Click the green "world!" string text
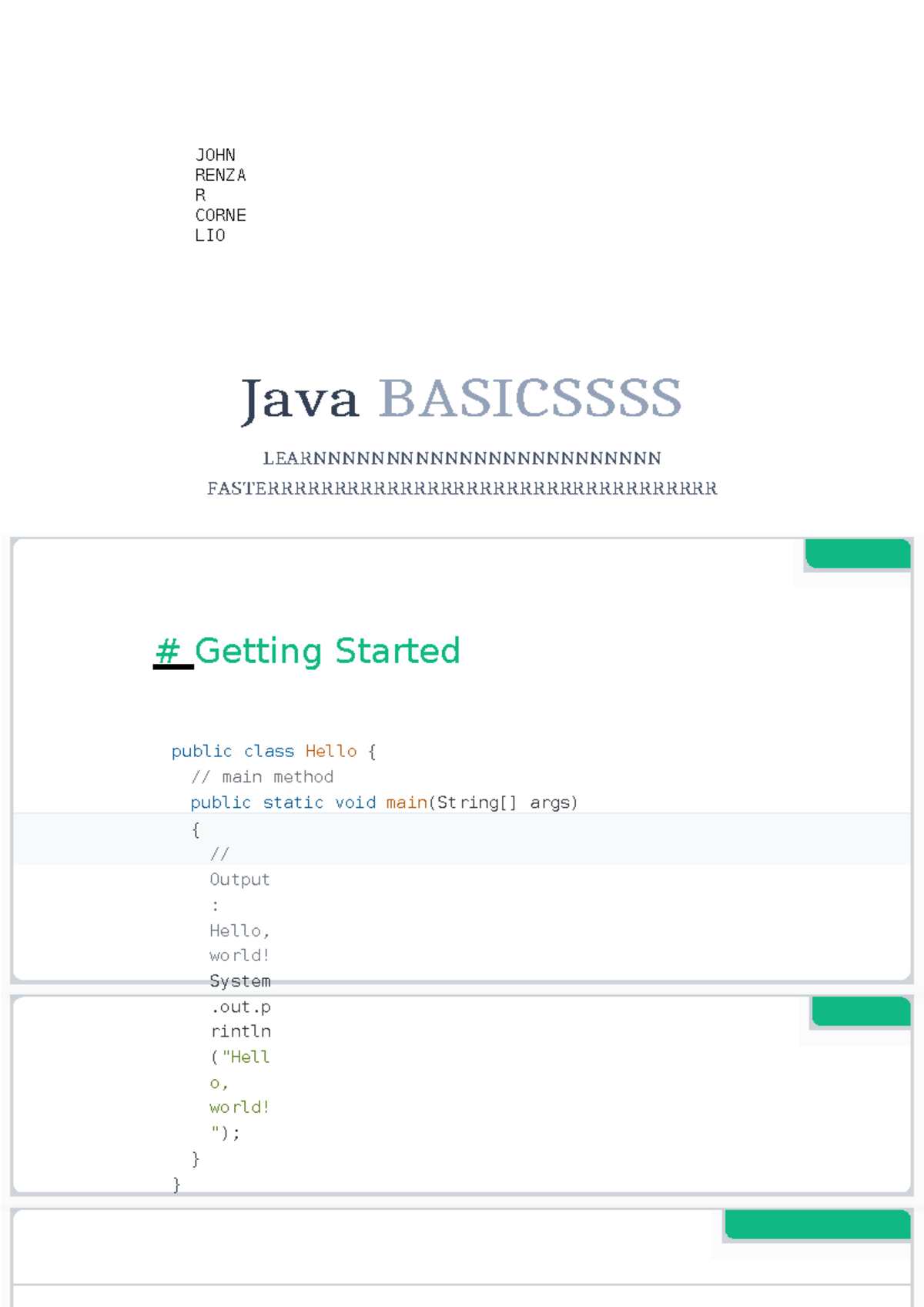 (x=239, y=1108)
